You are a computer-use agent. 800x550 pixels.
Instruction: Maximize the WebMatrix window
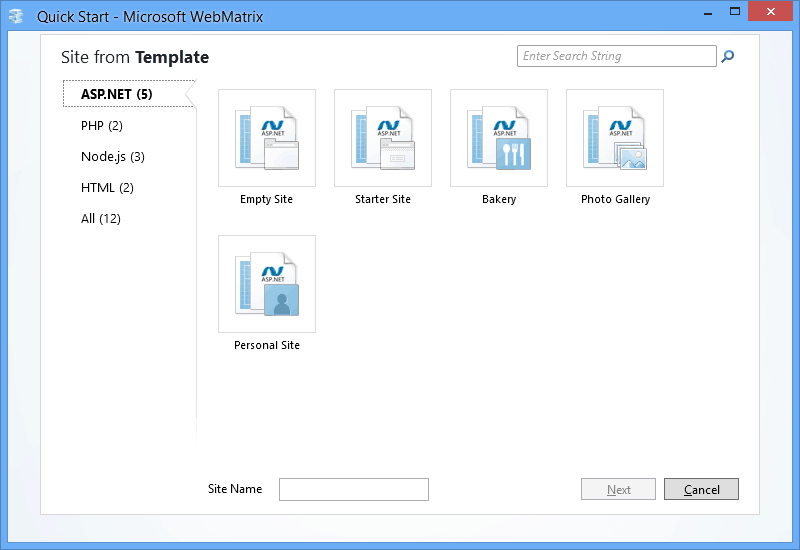735,11
